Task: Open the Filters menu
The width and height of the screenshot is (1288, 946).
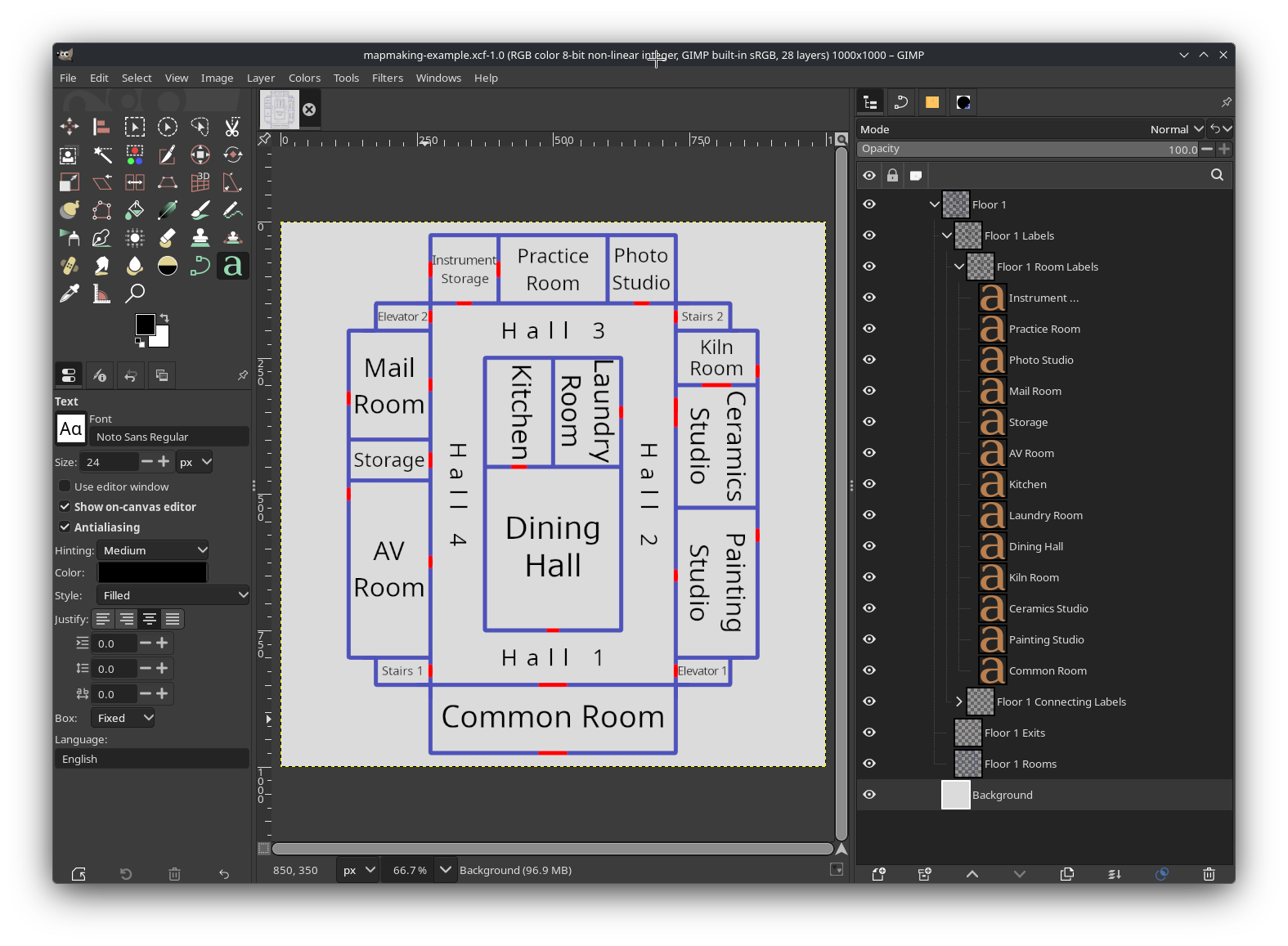Action: pyautogui.click(x=388, y=78)
